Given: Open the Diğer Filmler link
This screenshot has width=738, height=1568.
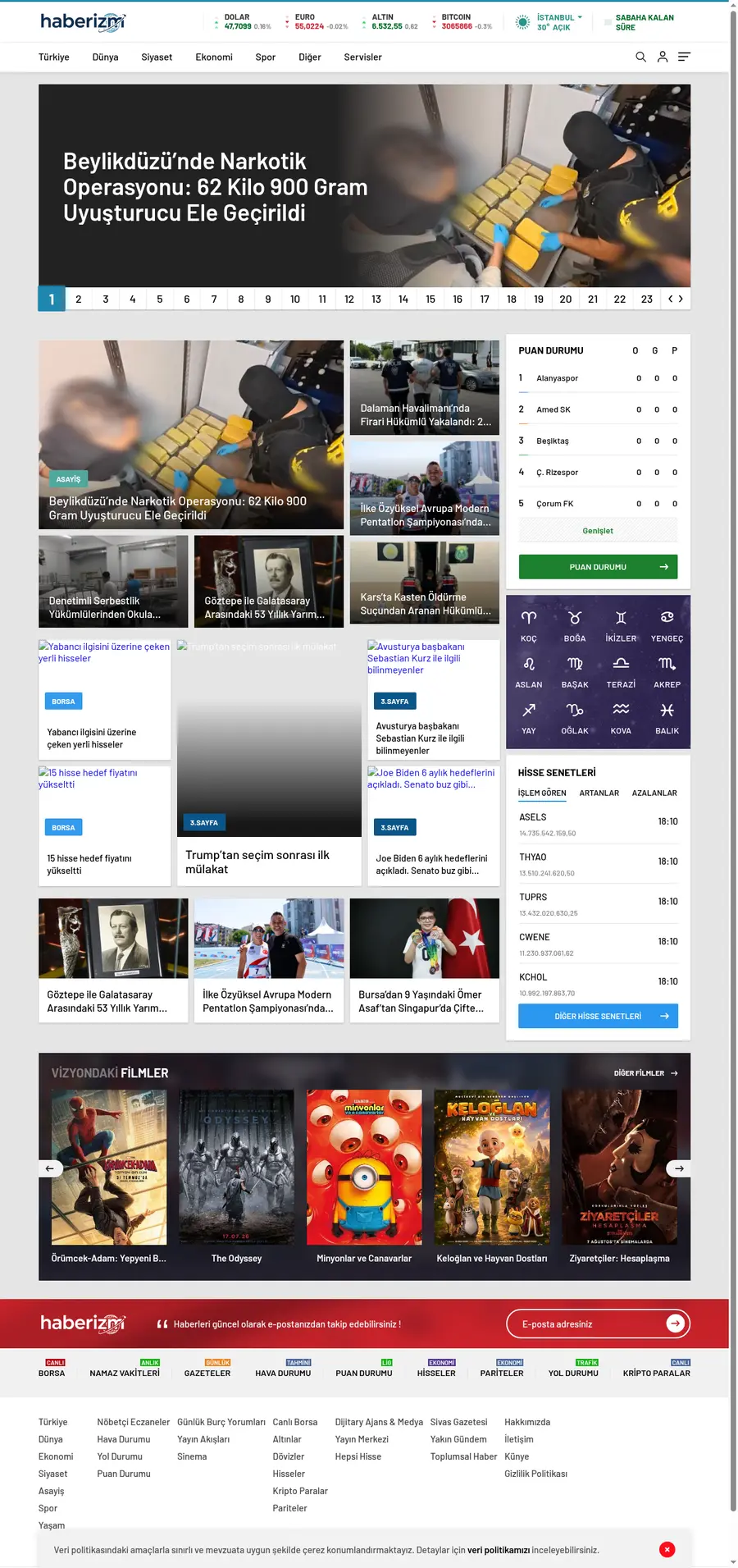Looking at the screenshot, I should (x=646, y=1073).
